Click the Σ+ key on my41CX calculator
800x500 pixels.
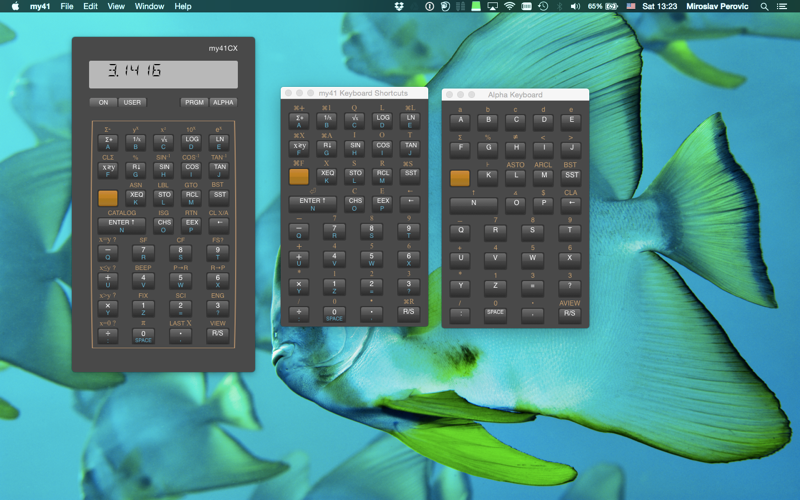[108, 142]
